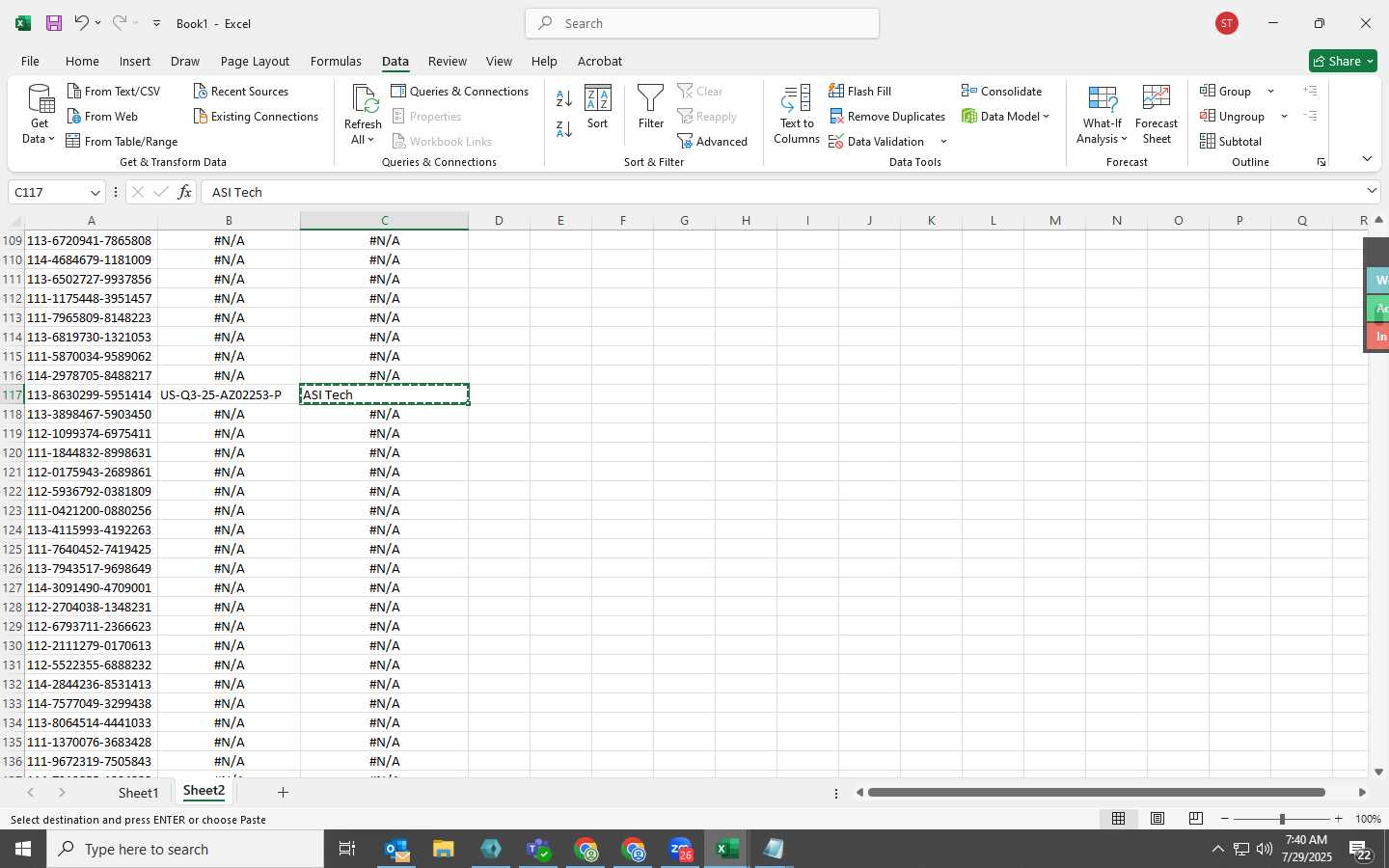Switch to Page Layout view in status bar
Viewport: 1389px width, 868px height.
(1157, 819)
